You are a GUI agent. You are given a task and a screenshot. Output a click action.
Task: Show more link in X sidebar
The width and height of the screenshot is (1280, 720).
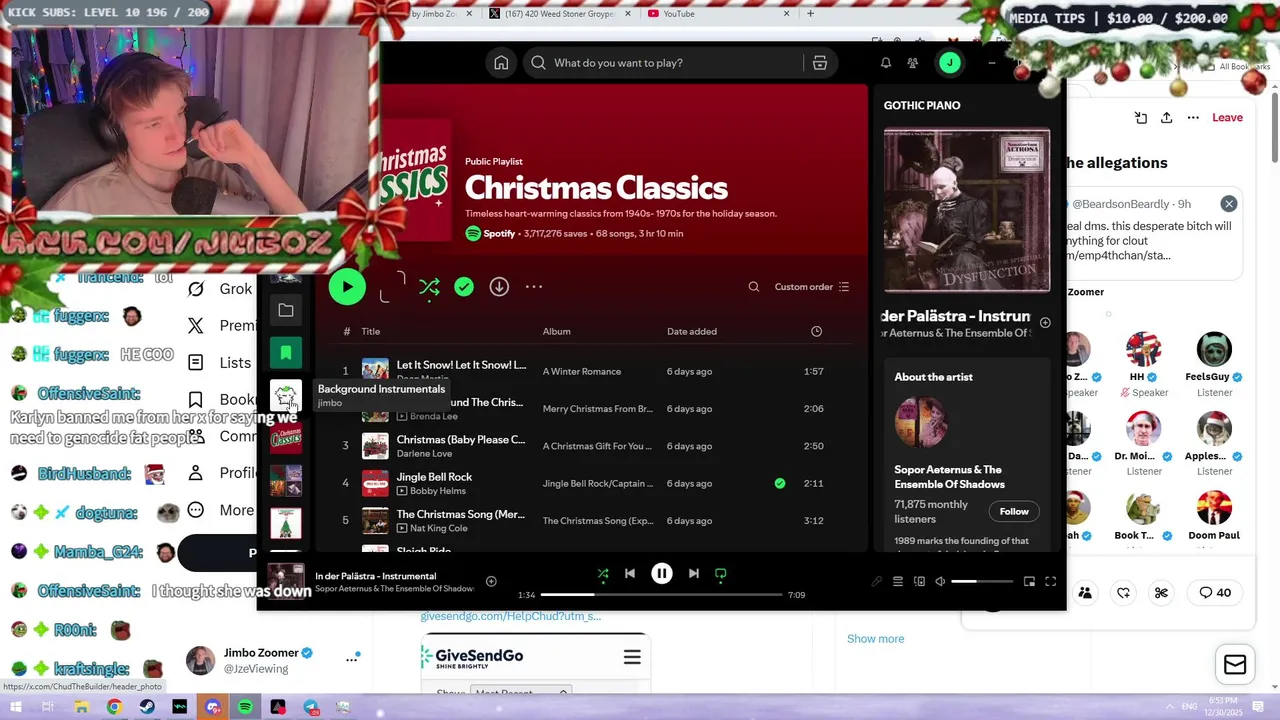pos(875,638)
